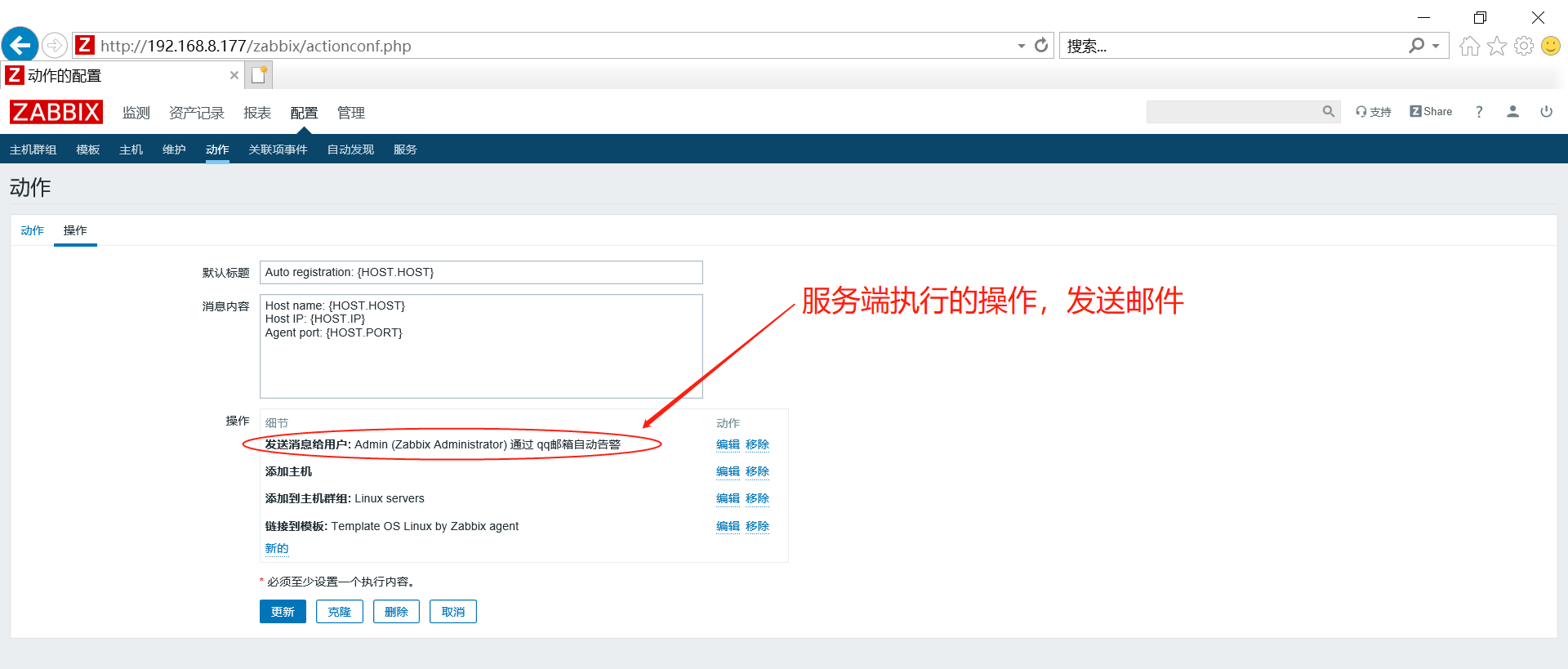
Task: Open a new browser tab
Action: [x=260, y=75]
